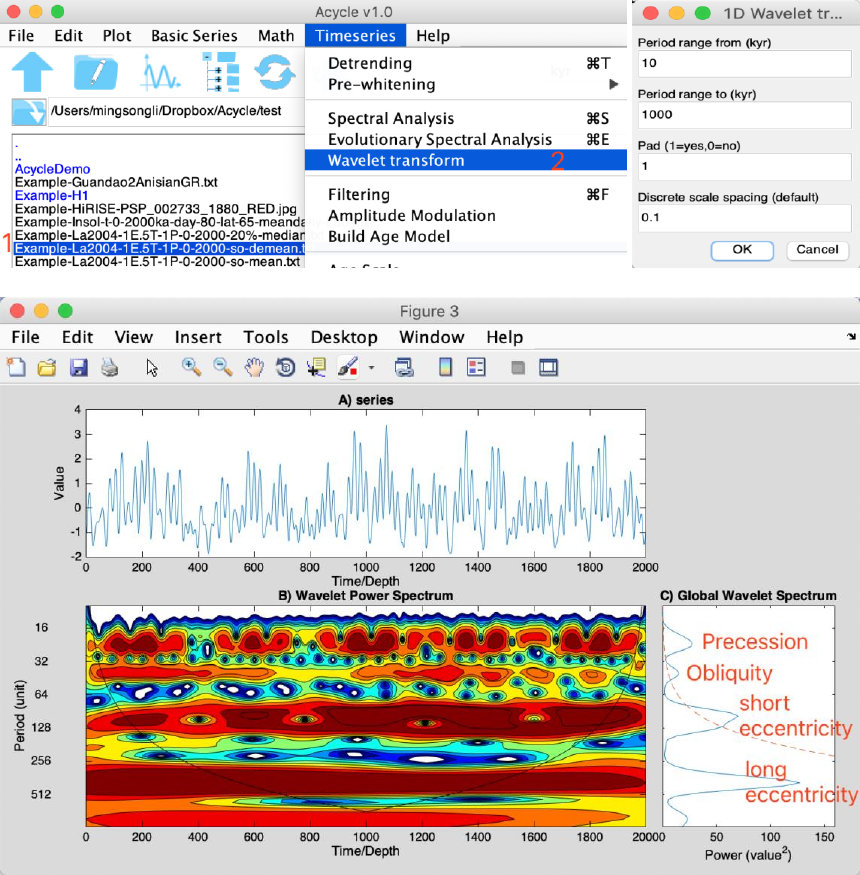Click the blue refresh arrows icon

(275, 72)
